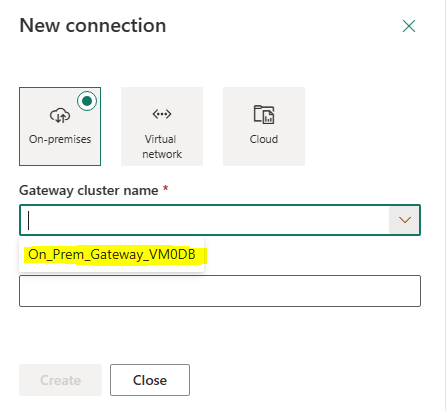Click the red required asterisk
446x411 pixels.
(165, 188)
